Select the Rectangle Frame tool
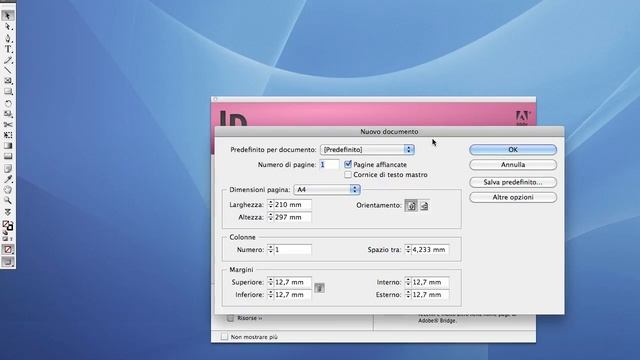 (8, 81)
